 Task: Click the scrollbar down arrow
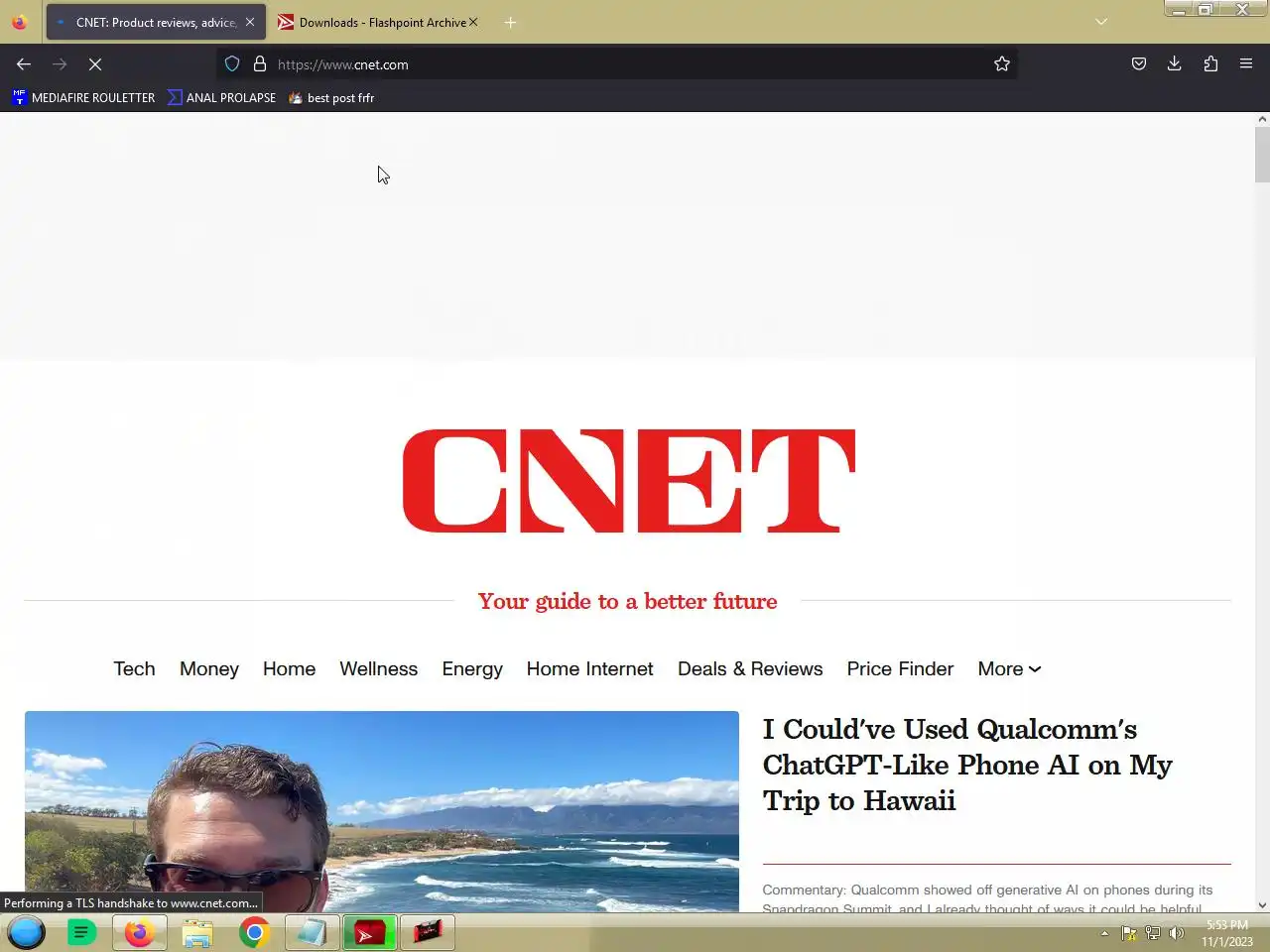tap(1262, 905)
